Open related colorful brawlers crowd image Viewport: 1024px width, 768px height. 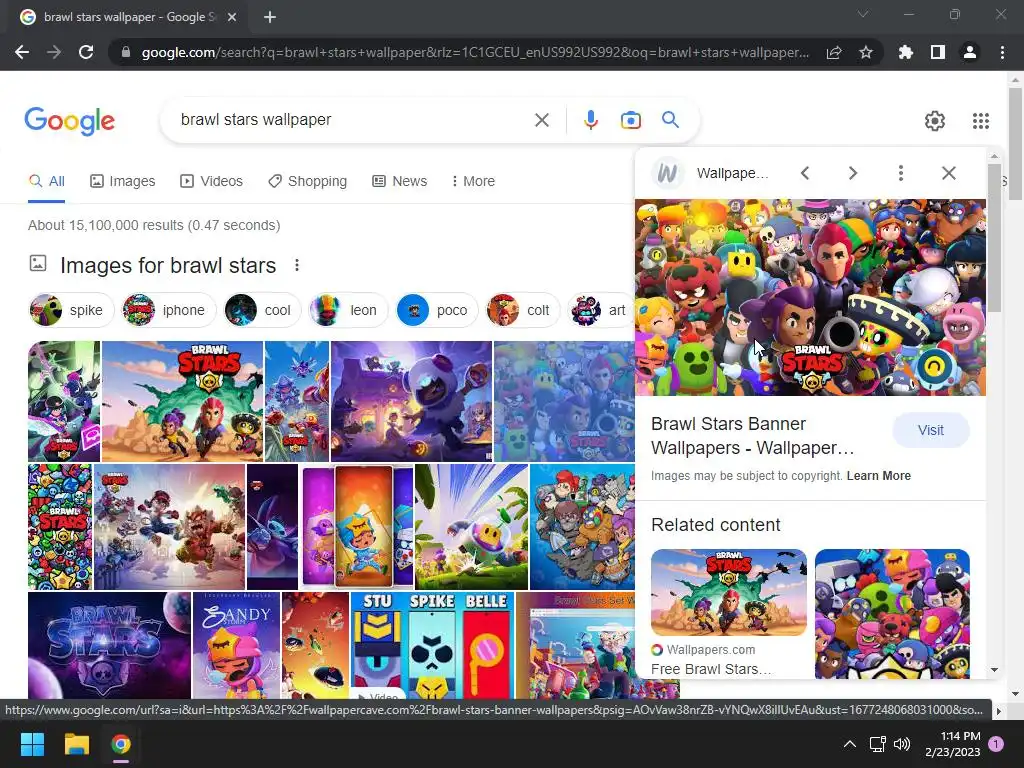892,614
